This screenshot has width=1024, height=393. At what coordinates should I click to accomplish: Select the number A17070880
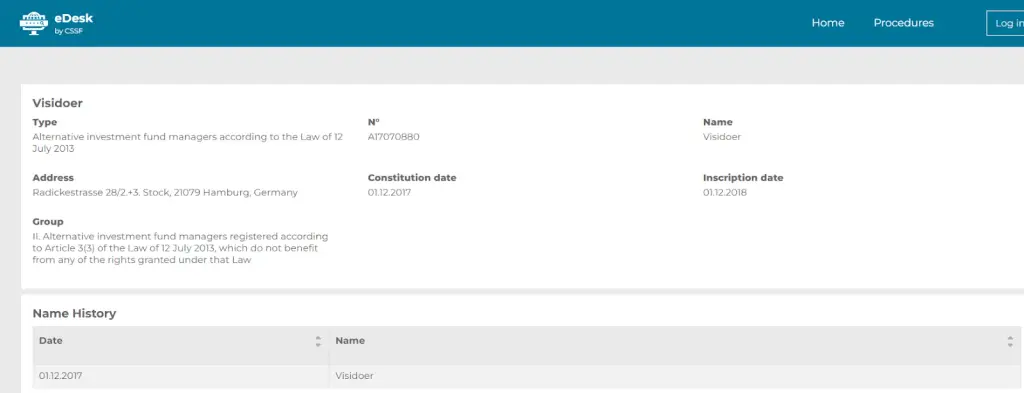tap(393, 137)
